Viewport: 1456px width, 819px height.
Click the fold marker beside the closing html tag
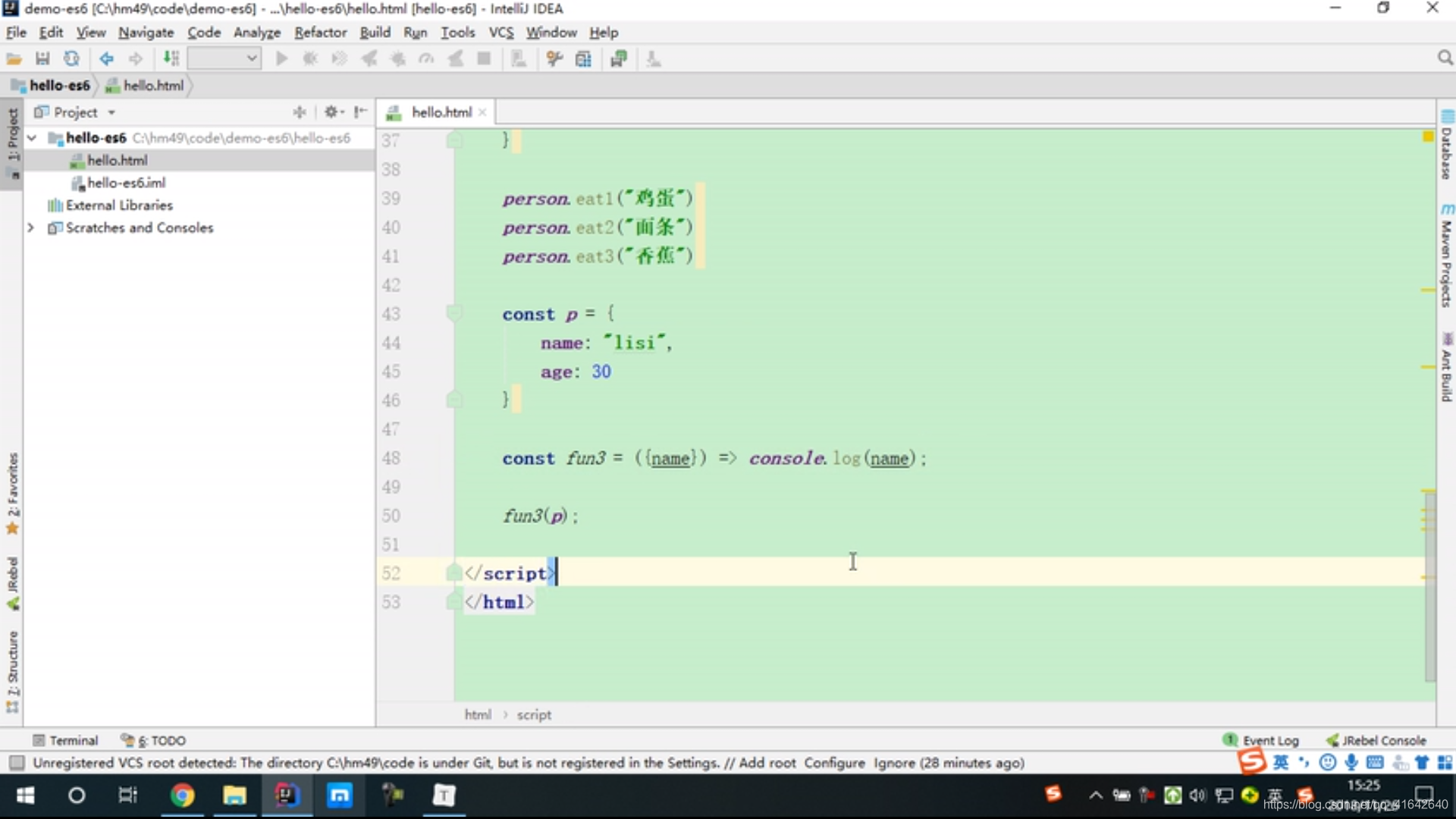pos(453,601)
